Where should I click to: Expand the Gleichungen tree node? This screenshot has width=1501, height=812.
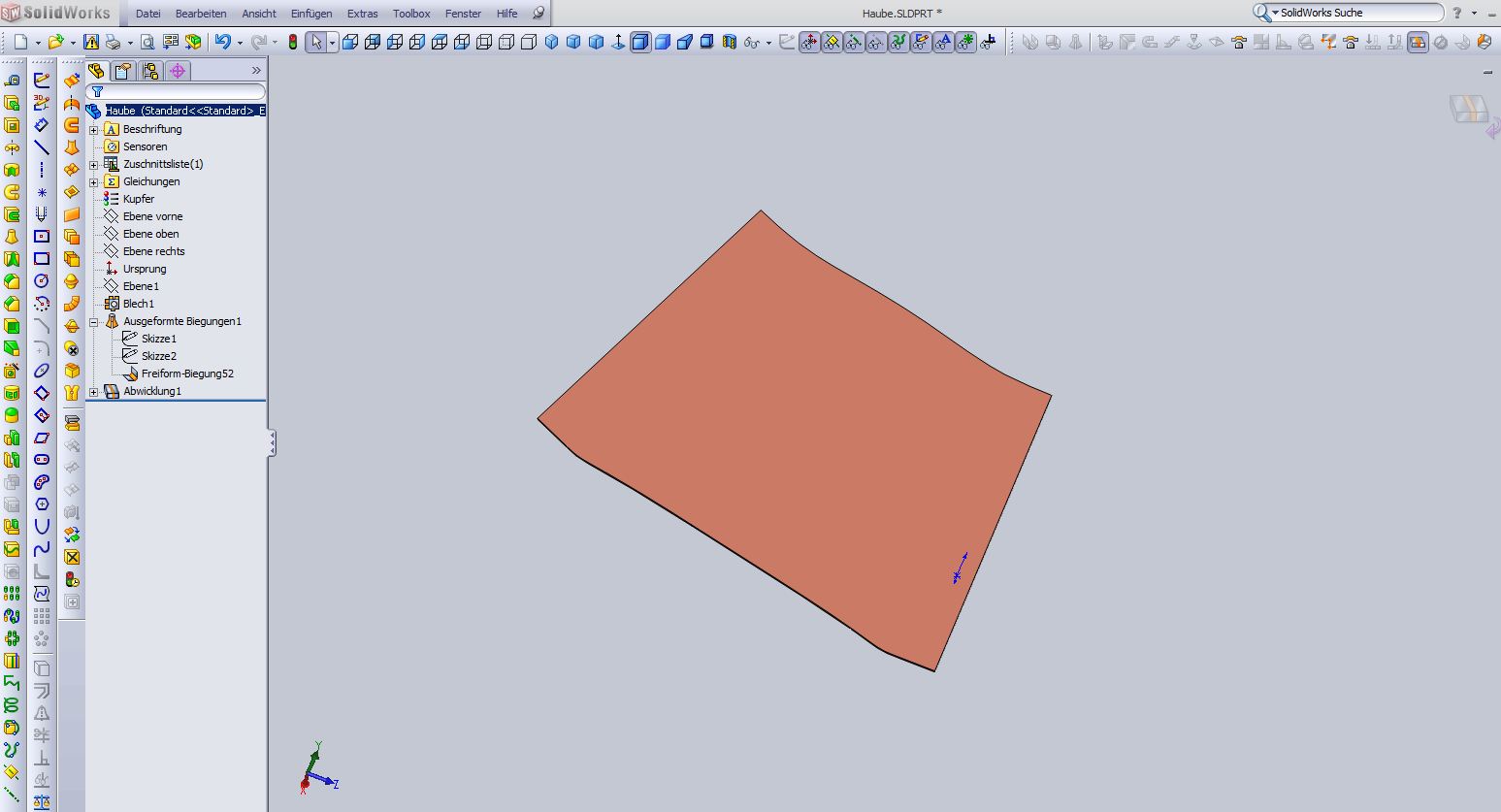point(93,182)
